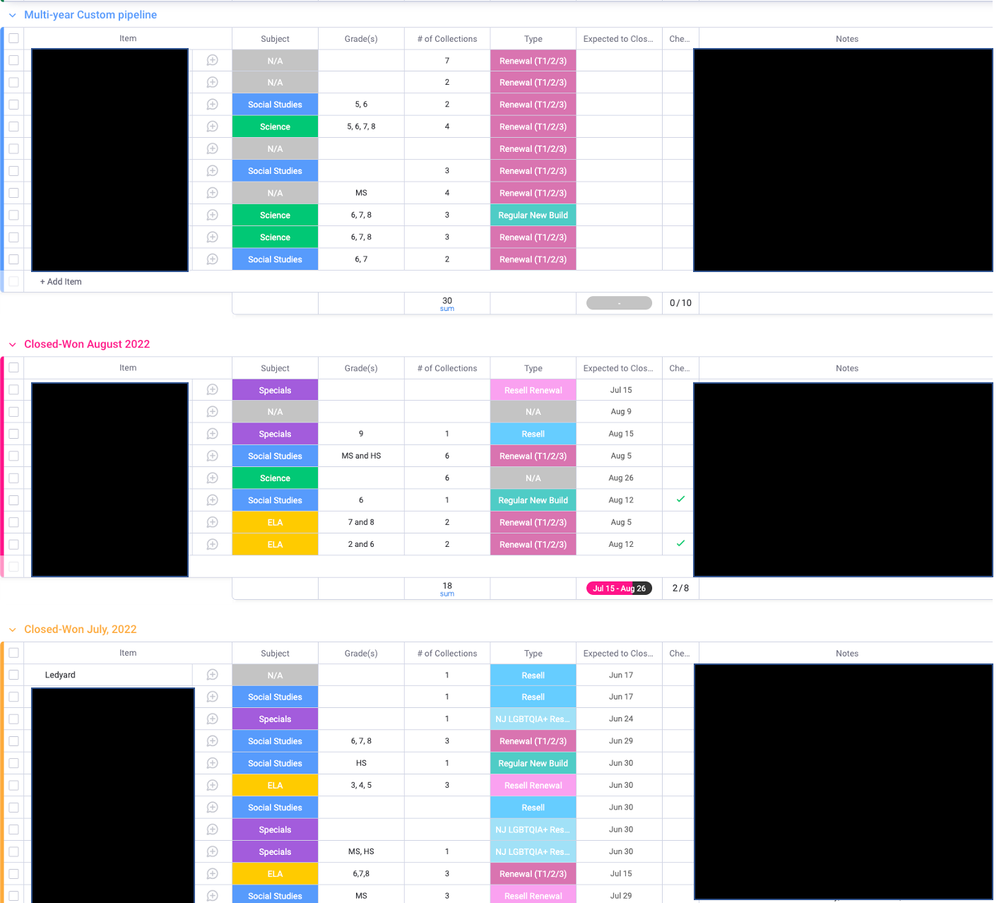This screenshot has width=999, height=903.
Task: Click the Add Item link under Multi-year pipeline
Action: [60, 282]
